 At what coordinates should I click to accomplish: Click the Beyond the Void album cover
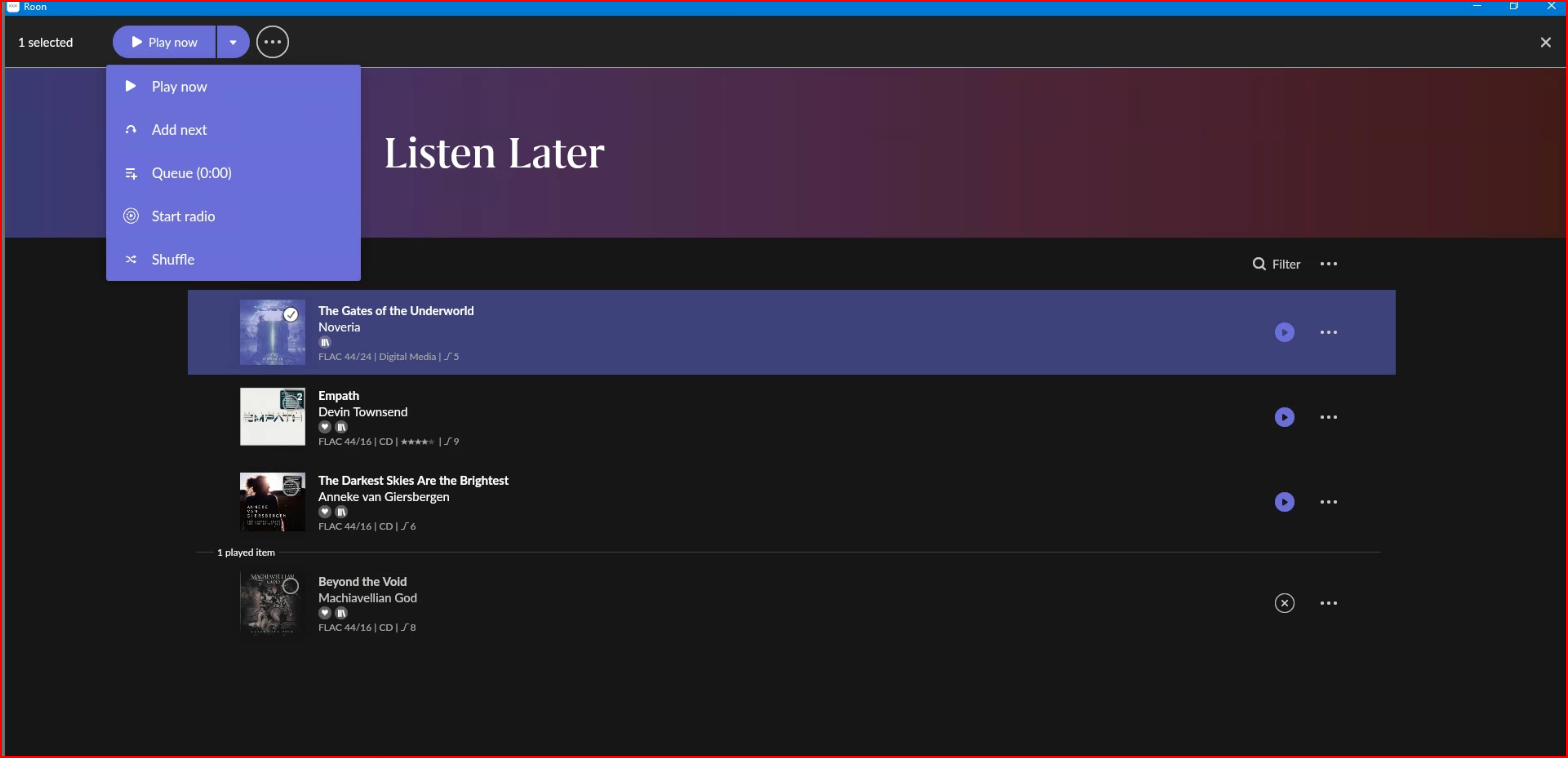click(x=272, y=603)
